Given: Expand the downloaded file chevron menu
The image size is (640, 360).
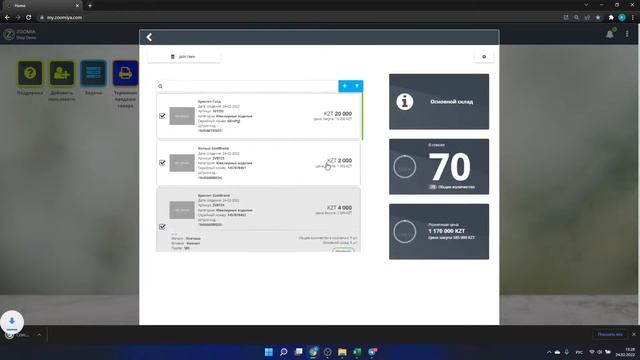Looking at the screenshot, I should click(39, 335).
